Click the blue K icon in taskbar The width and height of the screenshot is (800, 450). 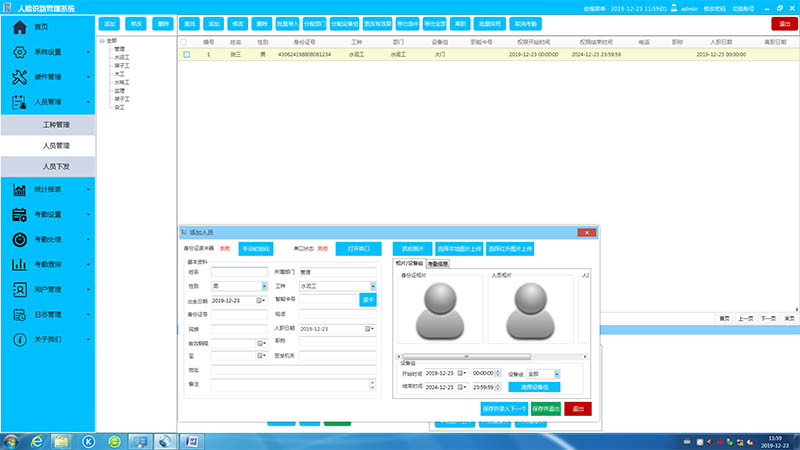pos(88,442)
